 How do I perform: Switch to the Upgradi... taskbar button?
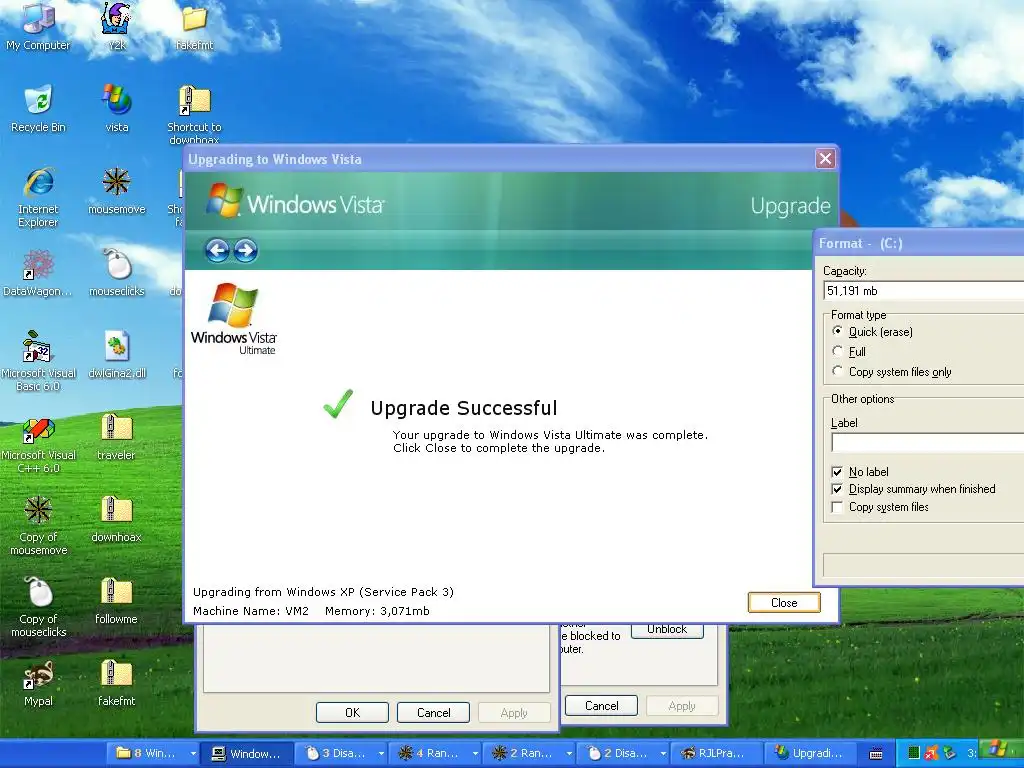(810, 754)
